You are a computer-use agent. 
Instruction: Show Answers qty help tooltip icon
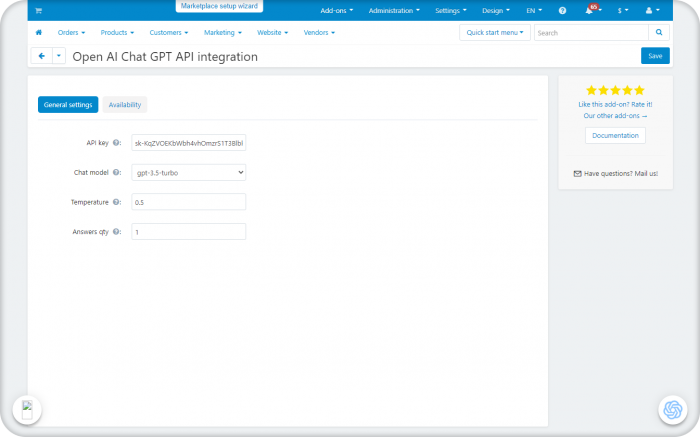[x=116, y=232]
